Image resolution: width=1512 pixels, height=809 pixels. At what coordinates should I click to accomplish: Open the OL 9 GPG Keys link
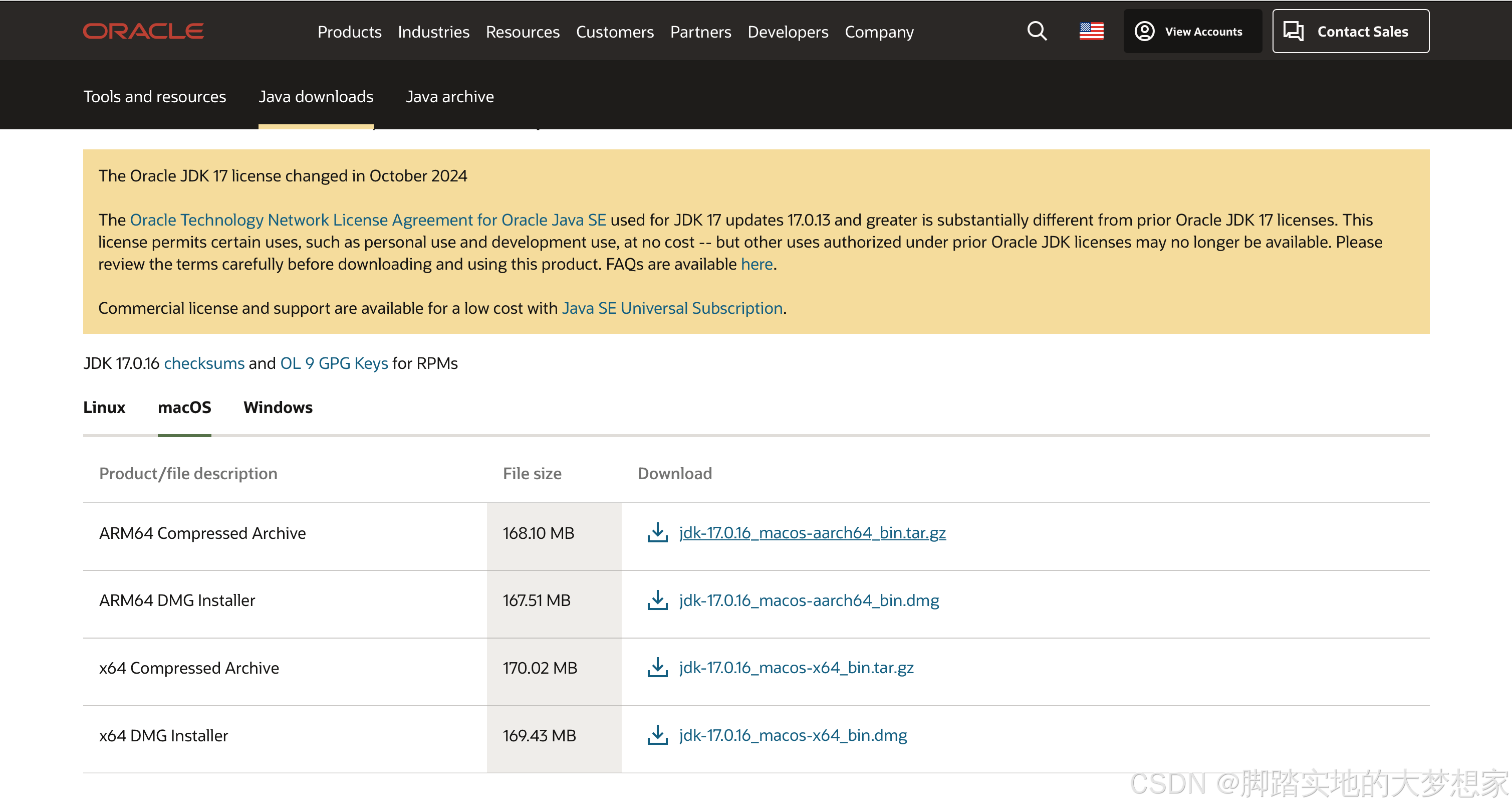point(334,363)
